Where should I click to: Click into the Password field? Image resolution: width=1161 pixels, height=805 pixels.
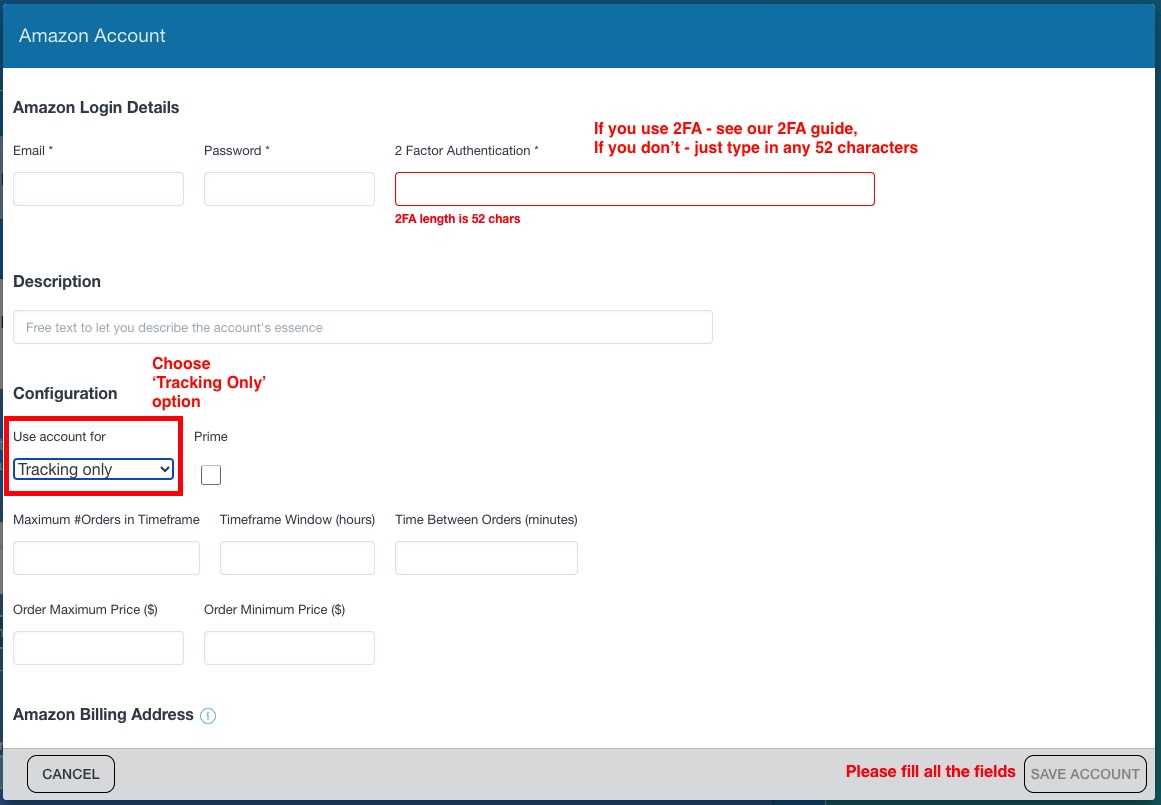pyautogui.click(x=289, y=189)
